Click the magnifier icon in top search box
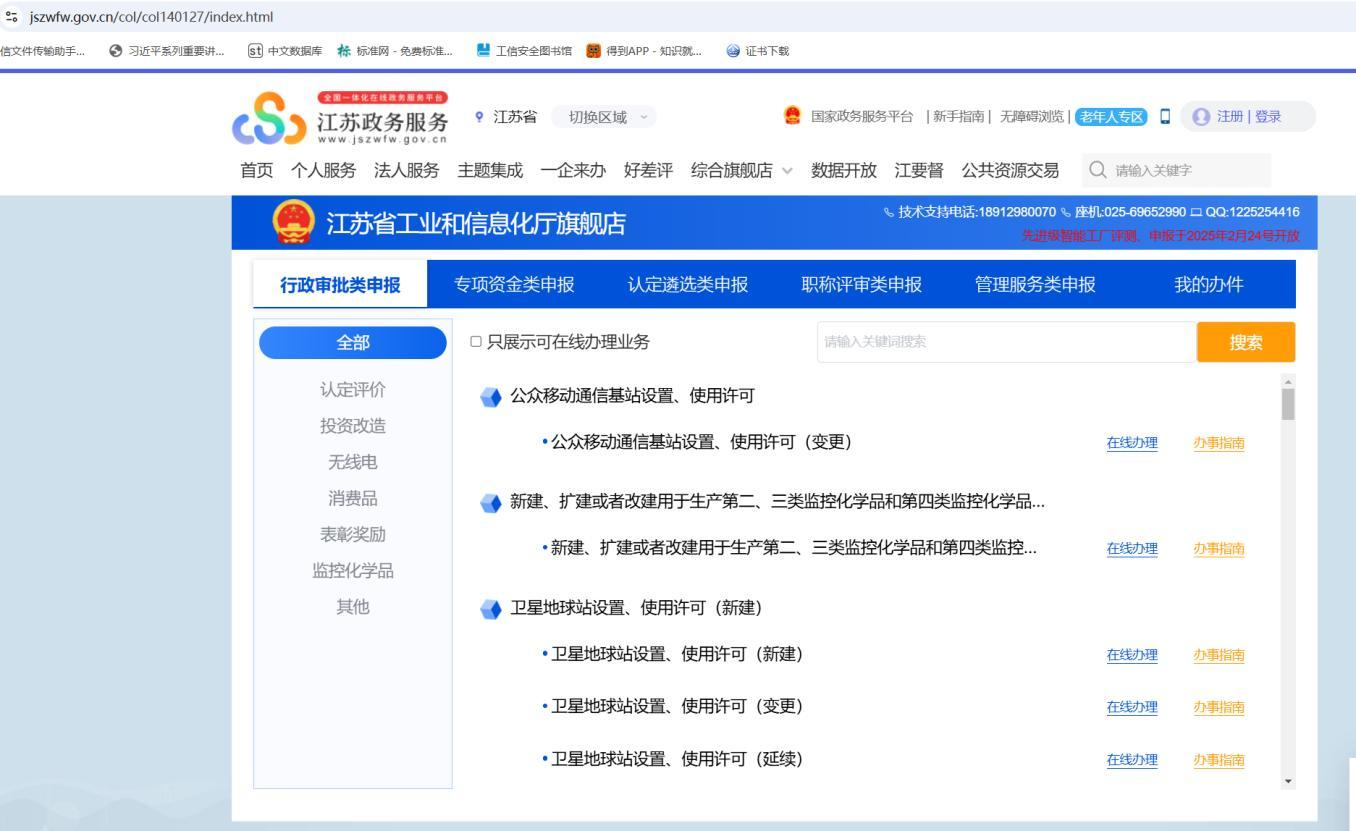The image size is (1356, 831). tap(1100, 171)
